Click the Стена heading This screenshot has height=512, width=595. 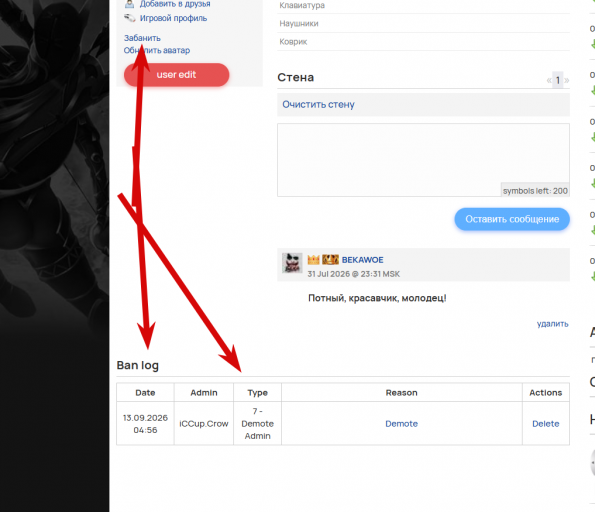pyautogui.click(x=296, y=77)
